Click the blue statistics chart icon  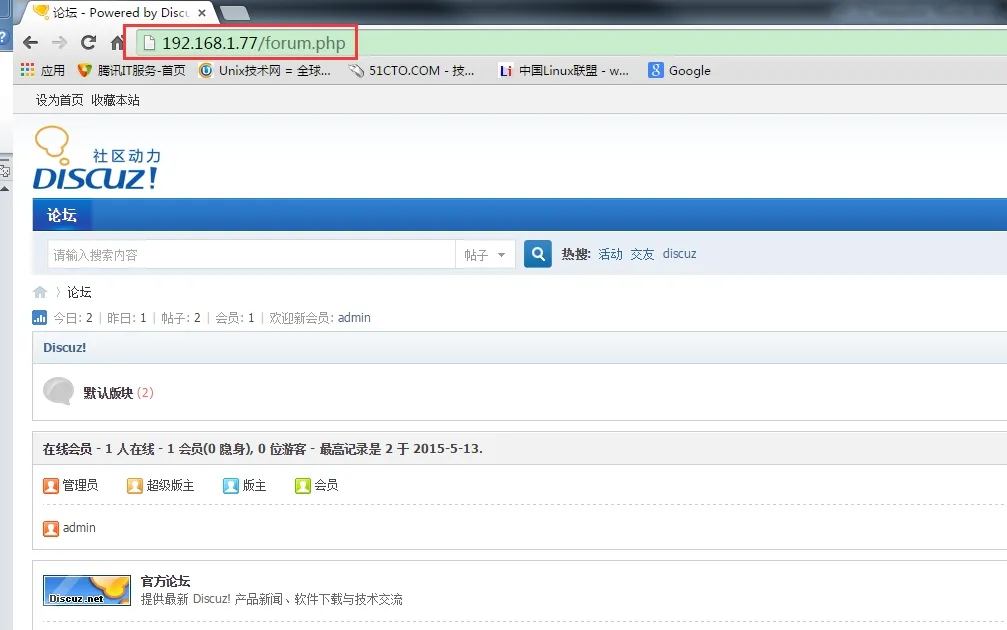click(39, 317)
